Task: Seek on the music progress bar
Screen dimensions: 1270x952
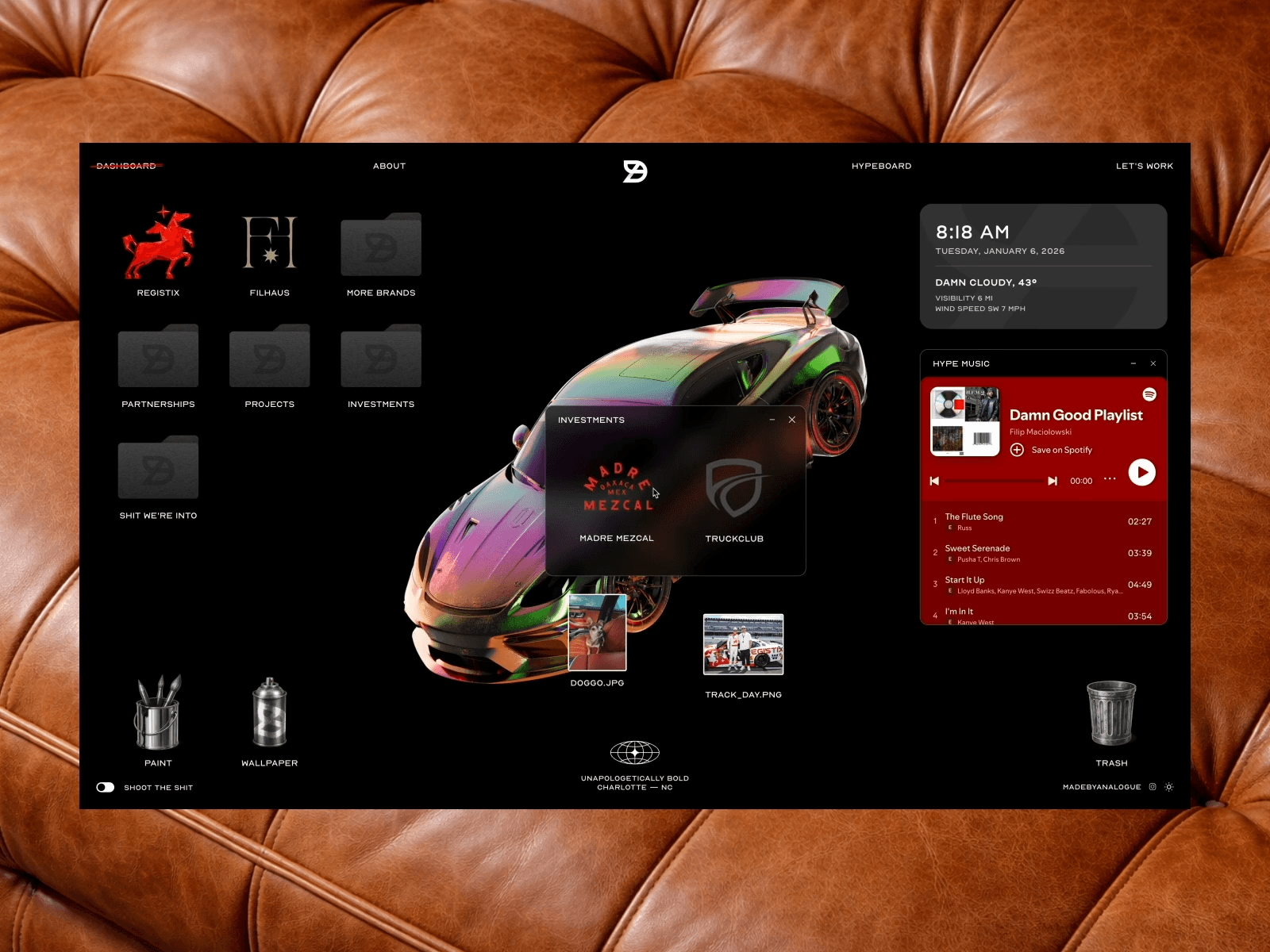Action: coord(994,481)
